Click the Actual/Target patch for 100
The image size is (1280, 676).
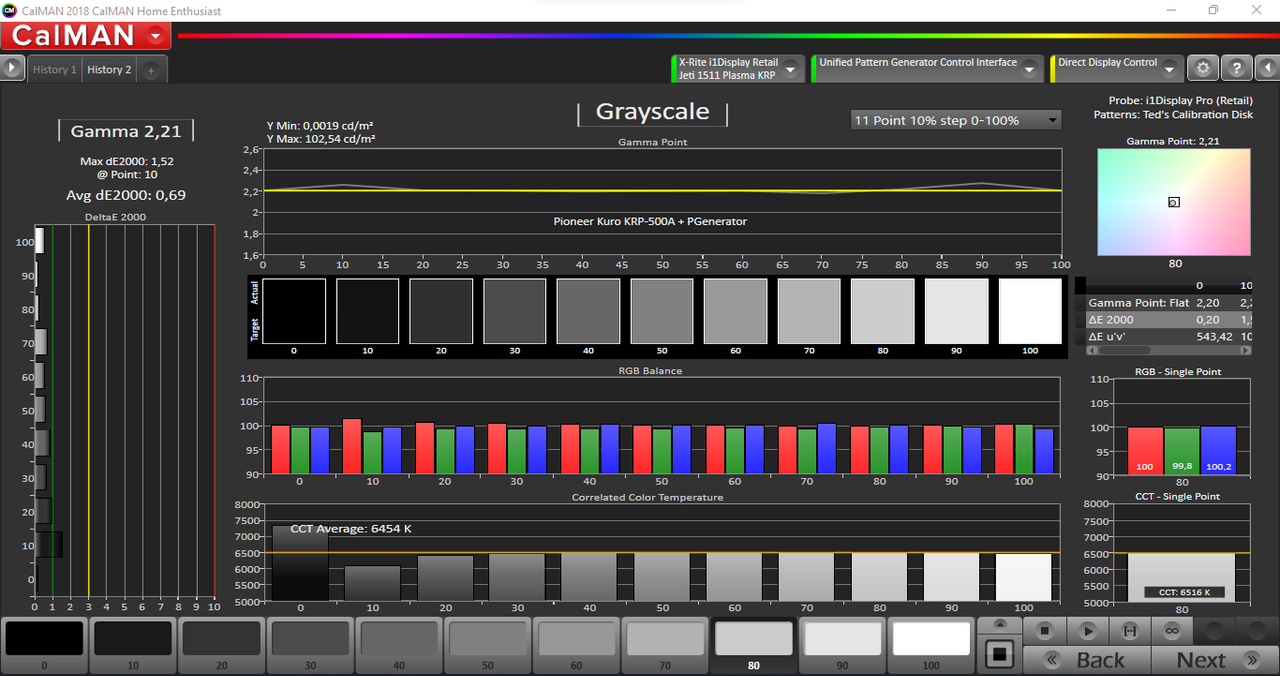1030,311
